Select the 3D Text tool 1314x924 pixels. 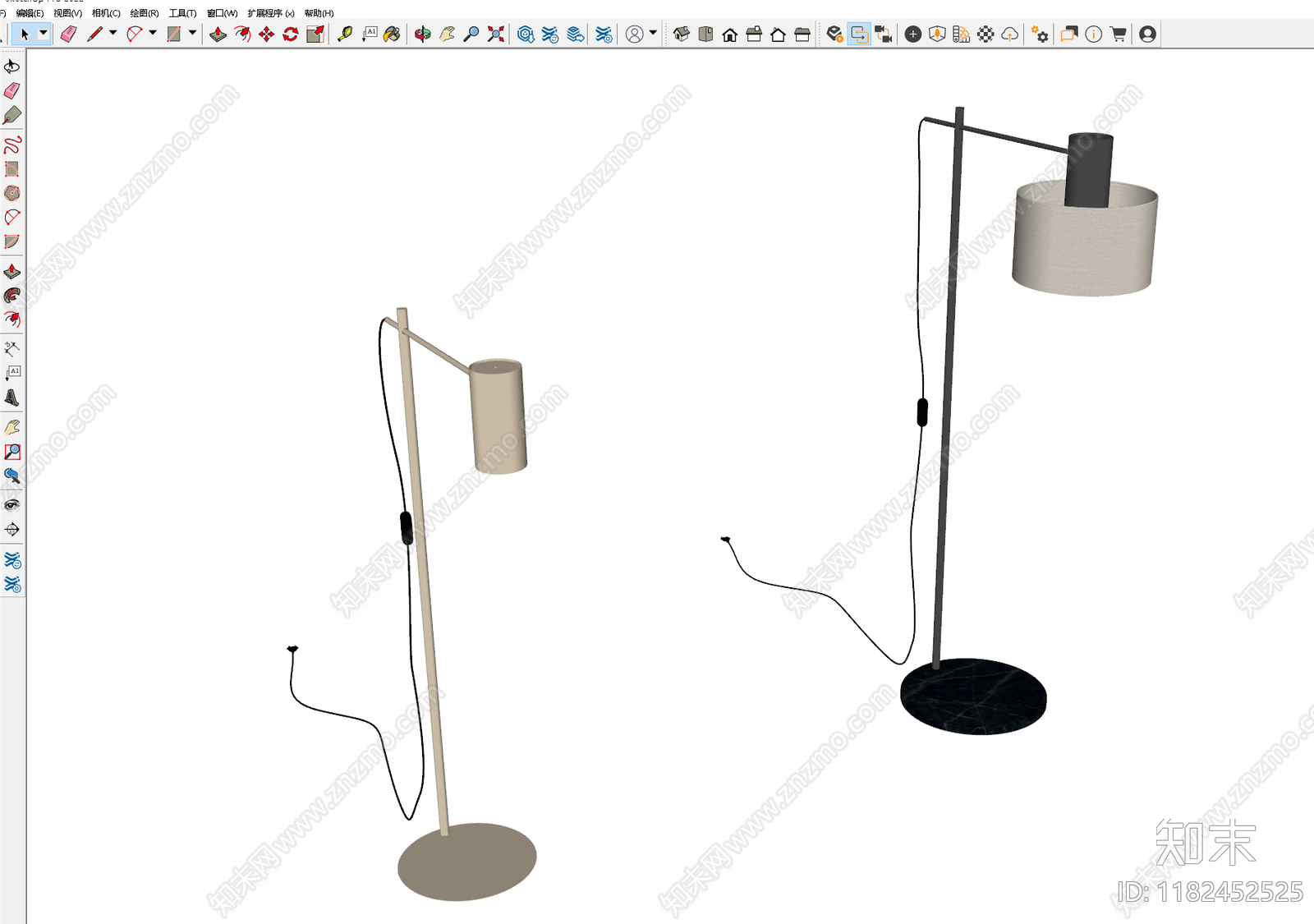coord(12,398)
